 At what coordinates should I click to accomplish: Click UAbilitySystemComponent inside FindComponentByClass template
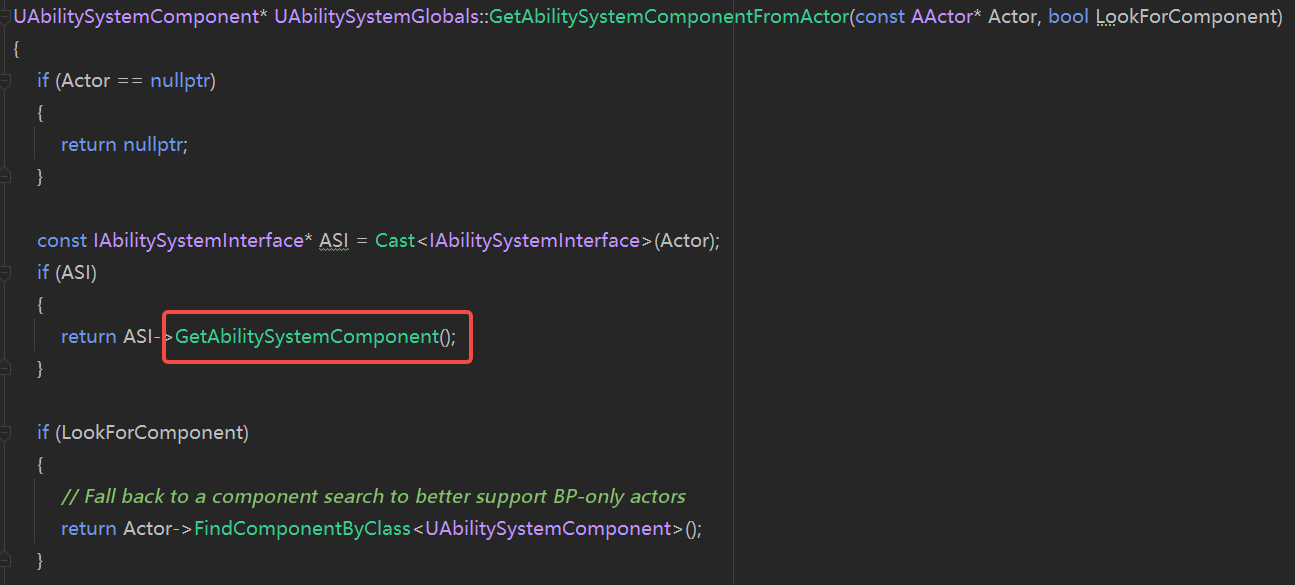tap(548, 529)
